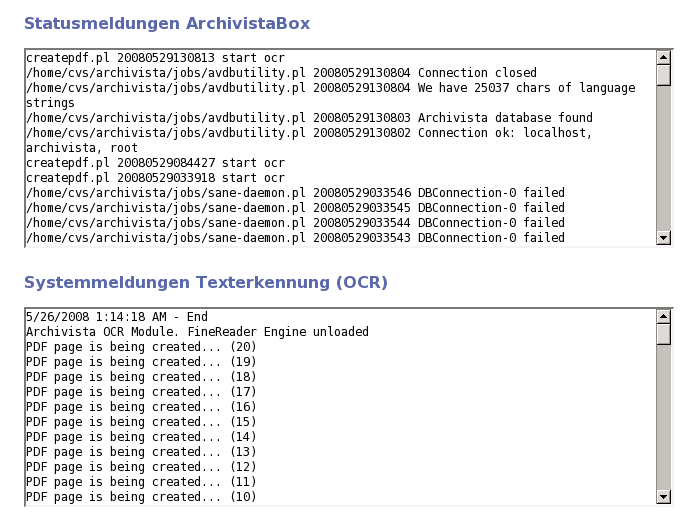Screen dimensions: 682x523
Task: Click the 'createpdf.pl 20080529084427 start ocr' line
Action: (155, 163)
